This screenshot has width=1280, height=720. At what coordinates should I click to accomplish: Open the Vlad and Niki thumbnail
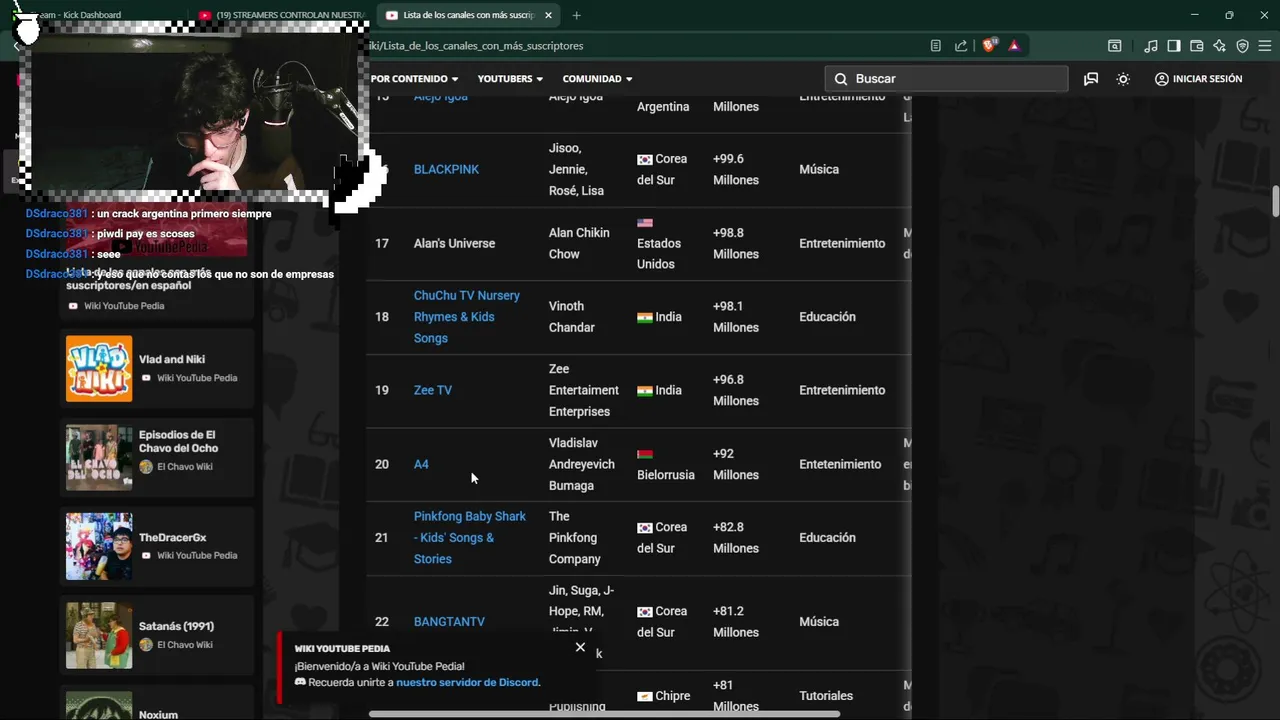[x=99, y=369]
